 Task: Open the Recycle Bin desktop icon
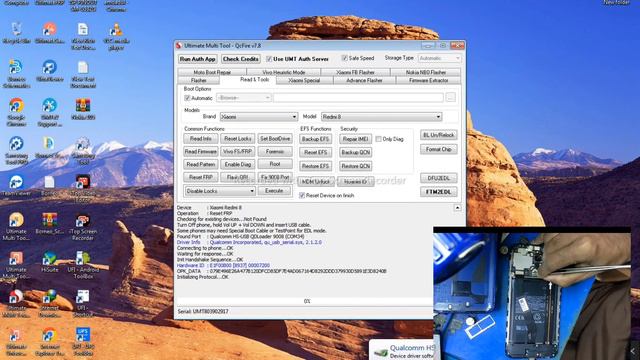pyautogui.click(x=16, y=33)
